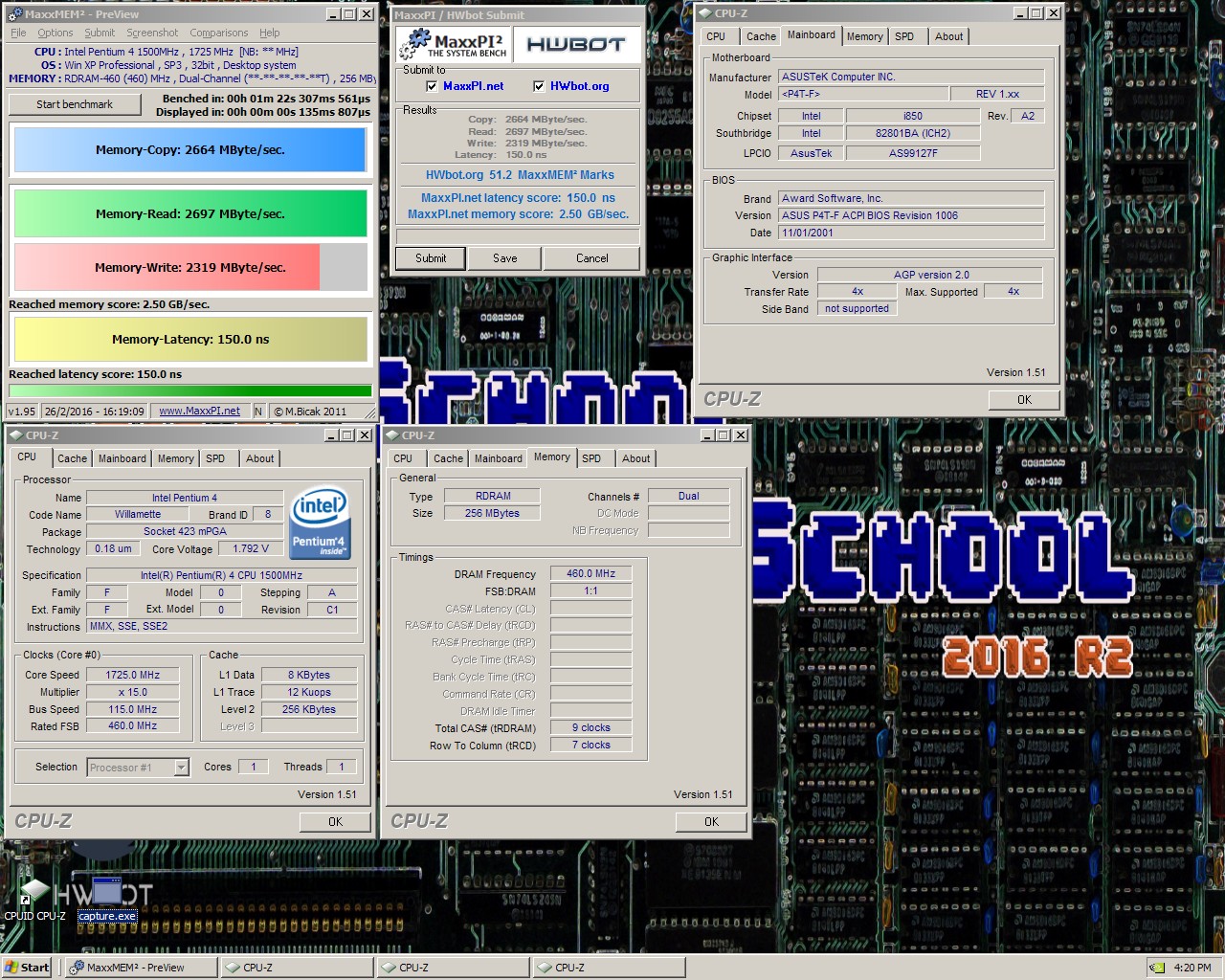Viewport: 1225px width, 980px height.
Task: Click the BIOS Date value 11/01/2001
Action: tap(911, 233)
